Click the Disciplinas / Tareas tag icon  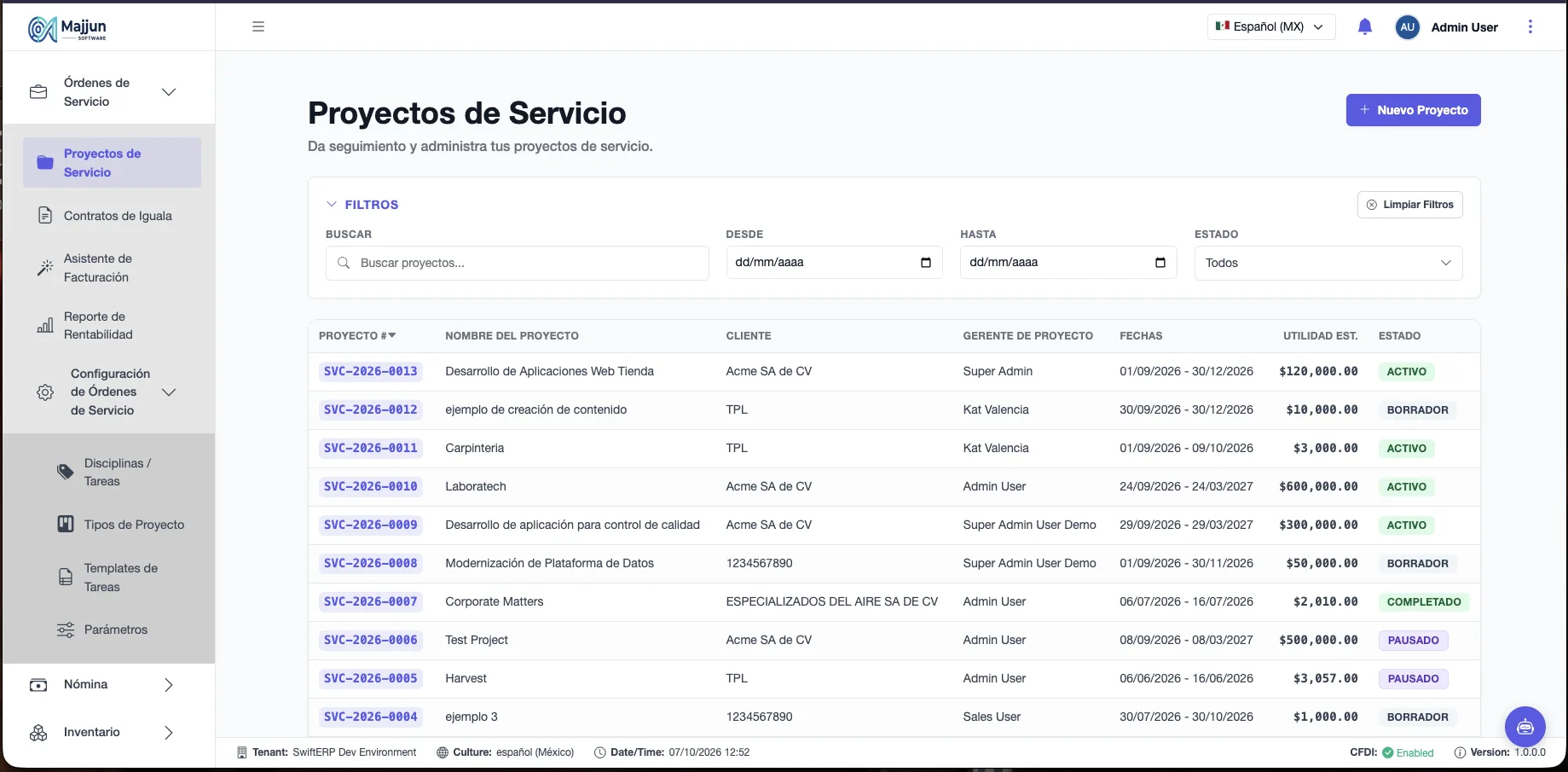tap(65, 472)
